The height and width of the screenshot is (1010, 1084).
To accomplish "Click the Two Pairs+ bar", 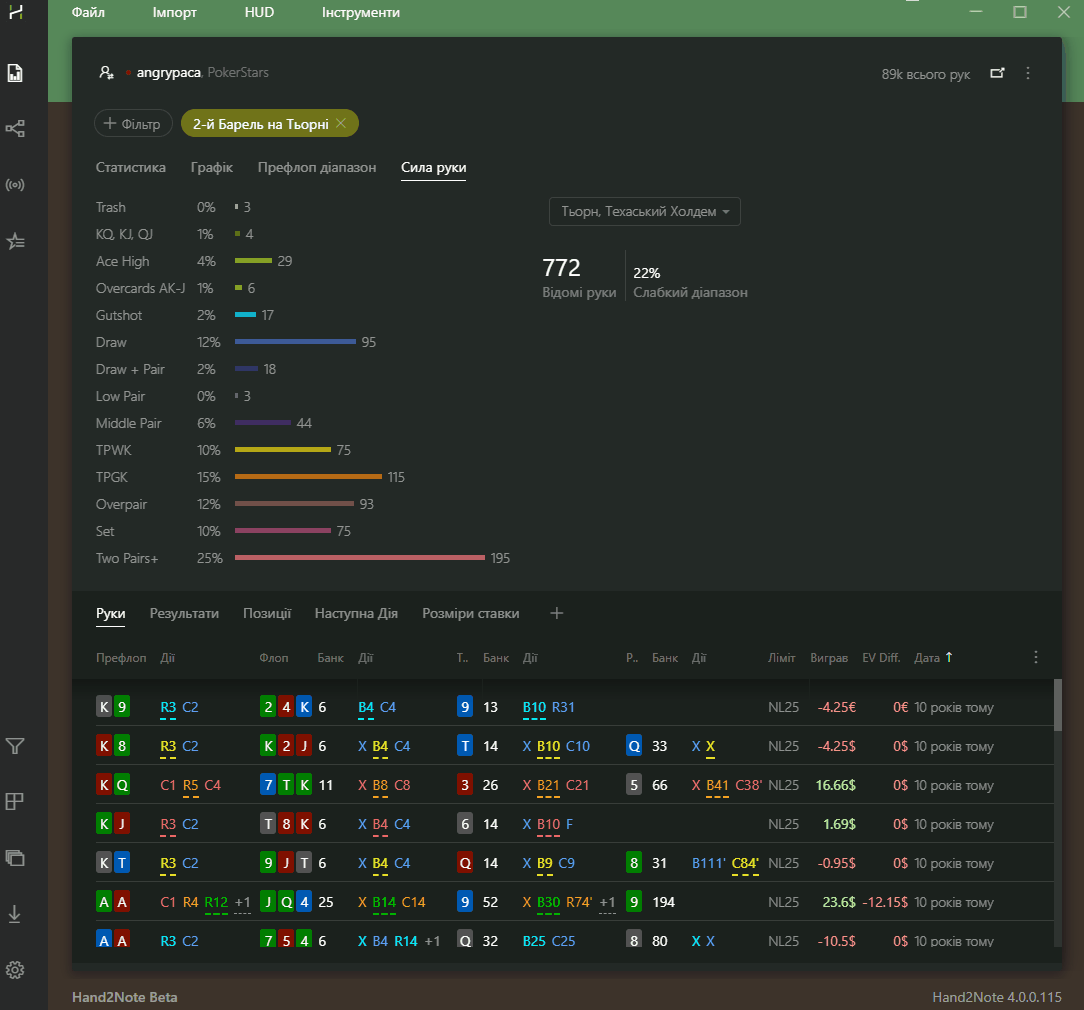I will click(359, 557).
